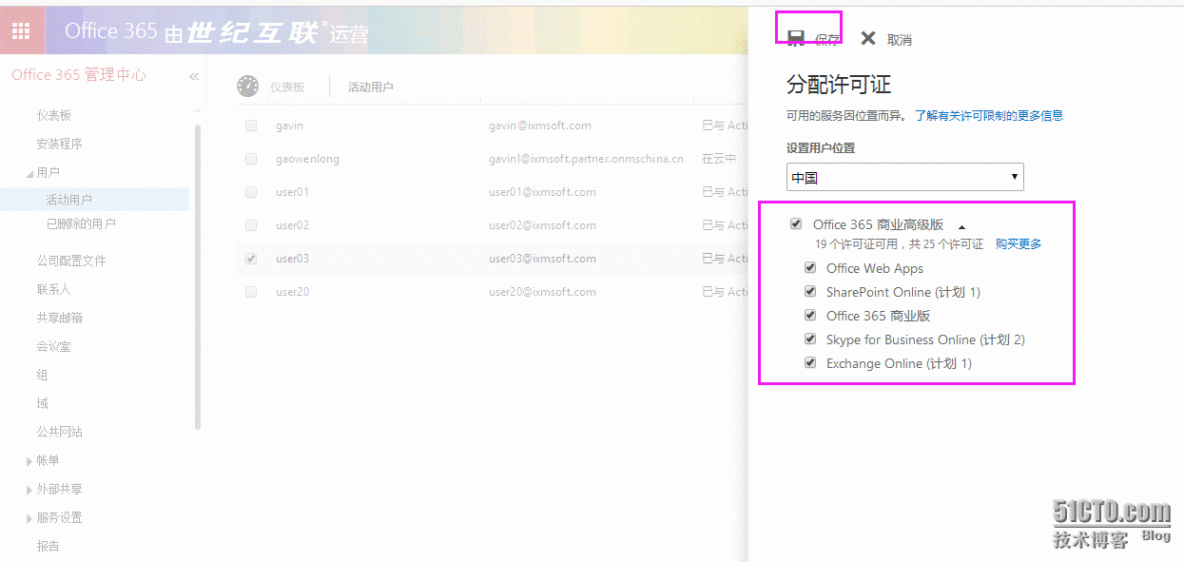1184x562 pixels.
Task: Select the user01 row checkbox
Action: (x=251, y=192)
